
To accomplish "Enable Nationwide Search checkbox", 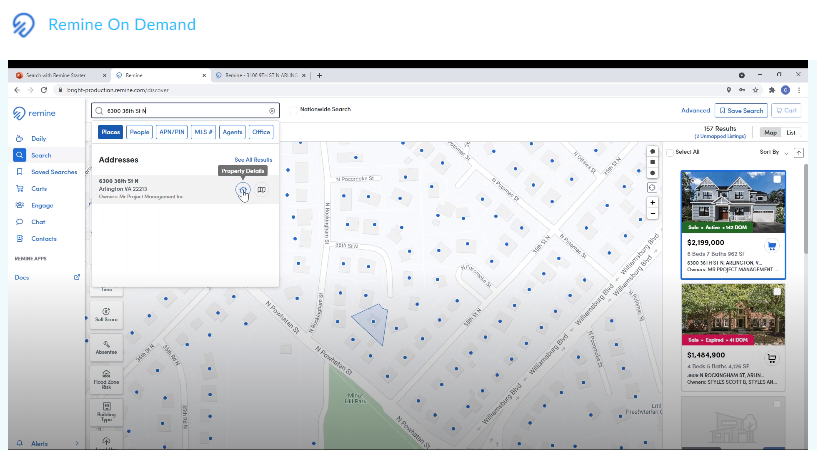I will (x=293, y=110).
